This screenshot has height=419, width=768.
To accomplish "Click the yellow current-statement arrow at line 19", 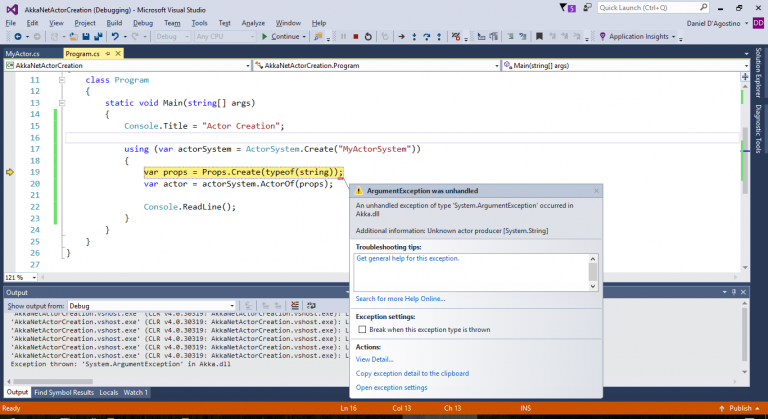I will [x=10, y=172].
